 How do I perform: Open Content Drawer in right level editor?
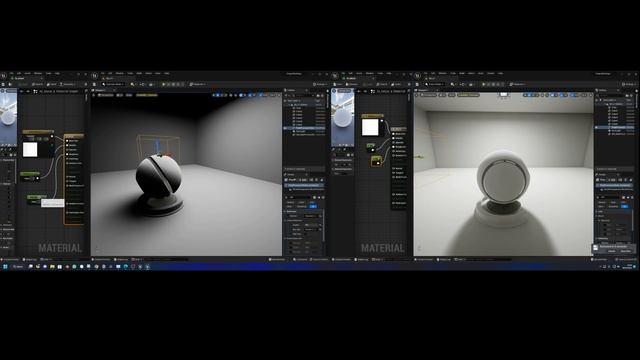(424, 260)
